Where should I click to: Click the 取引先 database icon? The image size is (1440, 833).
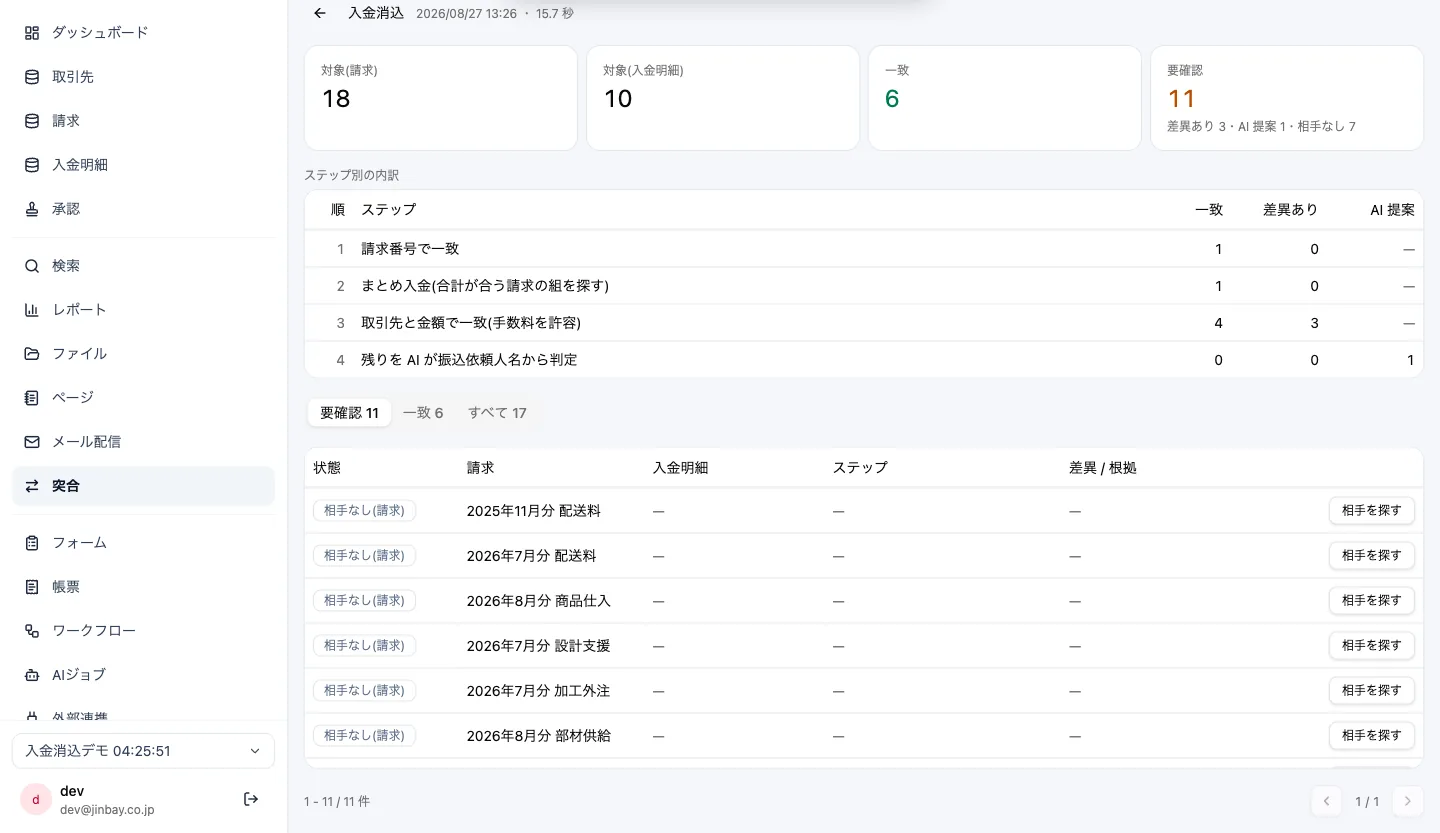click(32, 76)
